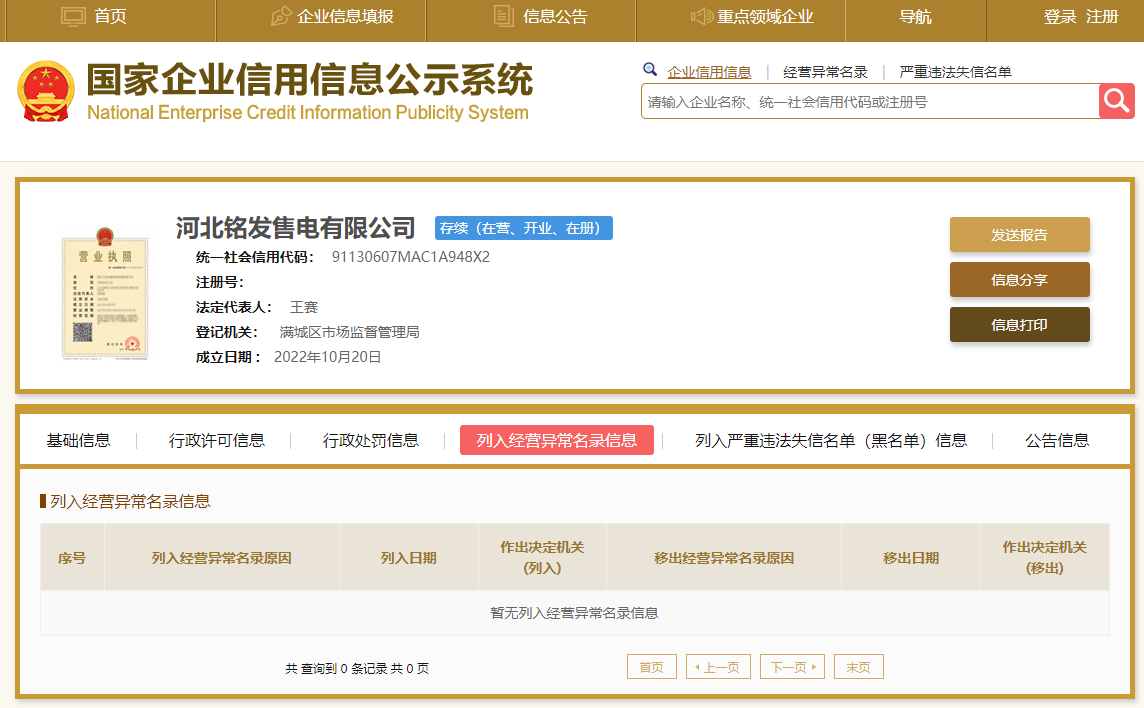Select 经营异常名录 search category

point(825,72)
